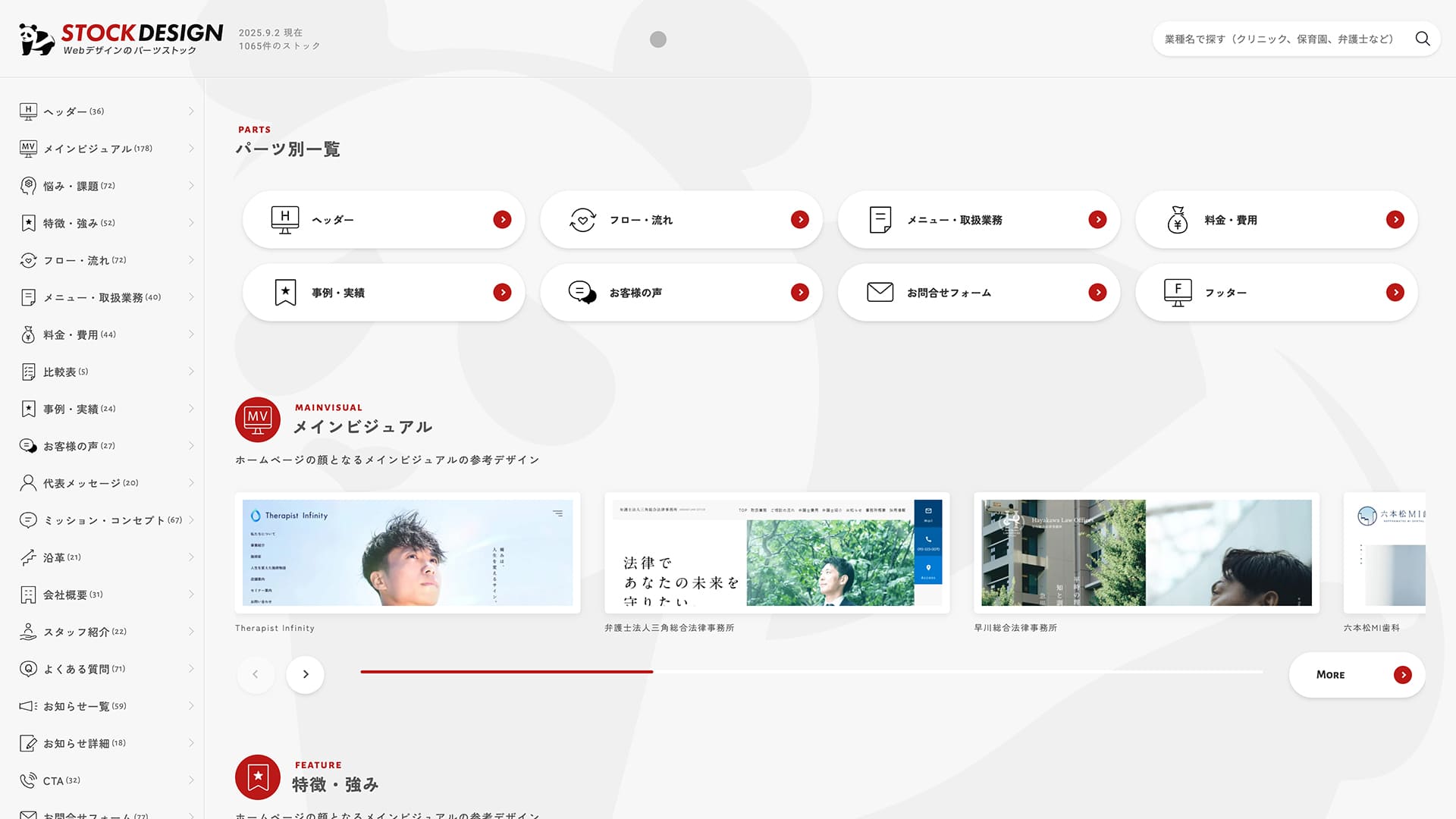Click お知らせ詳細 (18) sidebar text
Screen dimensions: 1456x819
[85, 743]
